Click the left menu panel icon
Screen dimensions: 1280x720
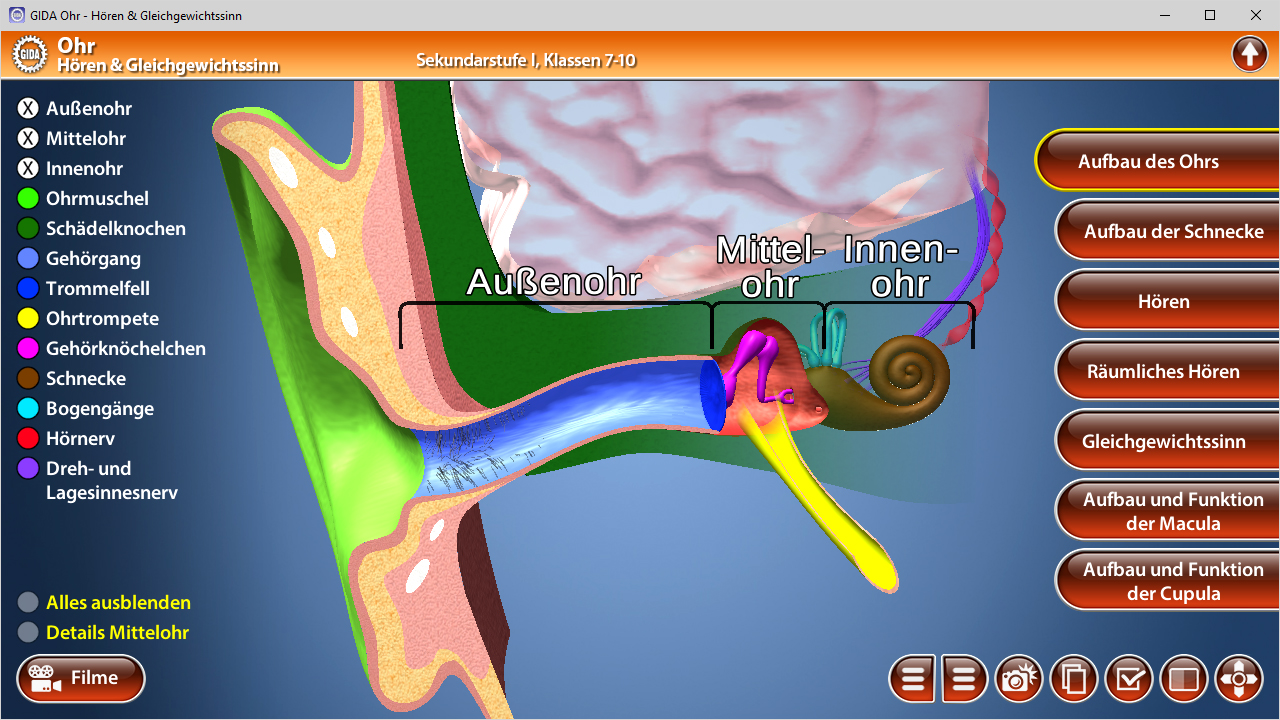click(x=912, y=680)
